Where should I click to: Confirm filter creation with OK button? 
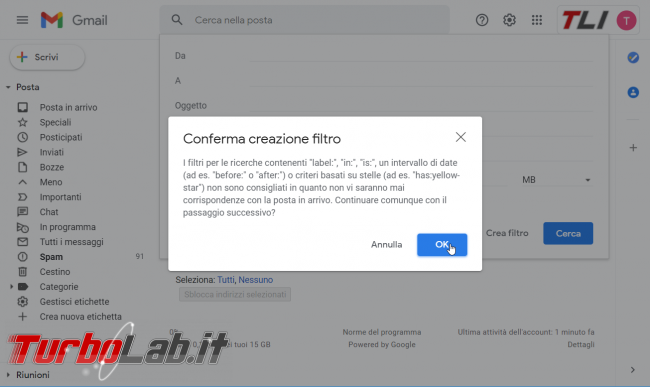442,244
